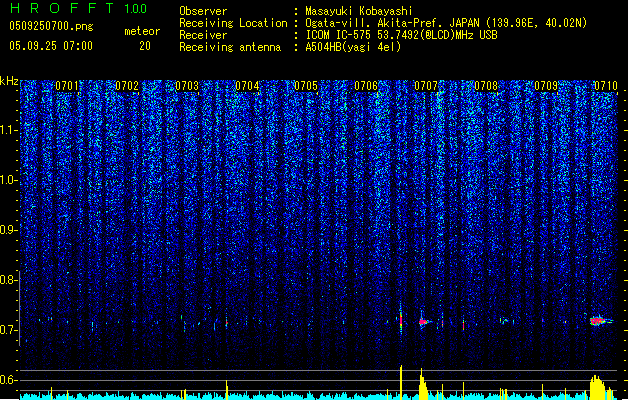Click the 0709 time marker
Screen dimensions: 629x400
tap(546, 86)
